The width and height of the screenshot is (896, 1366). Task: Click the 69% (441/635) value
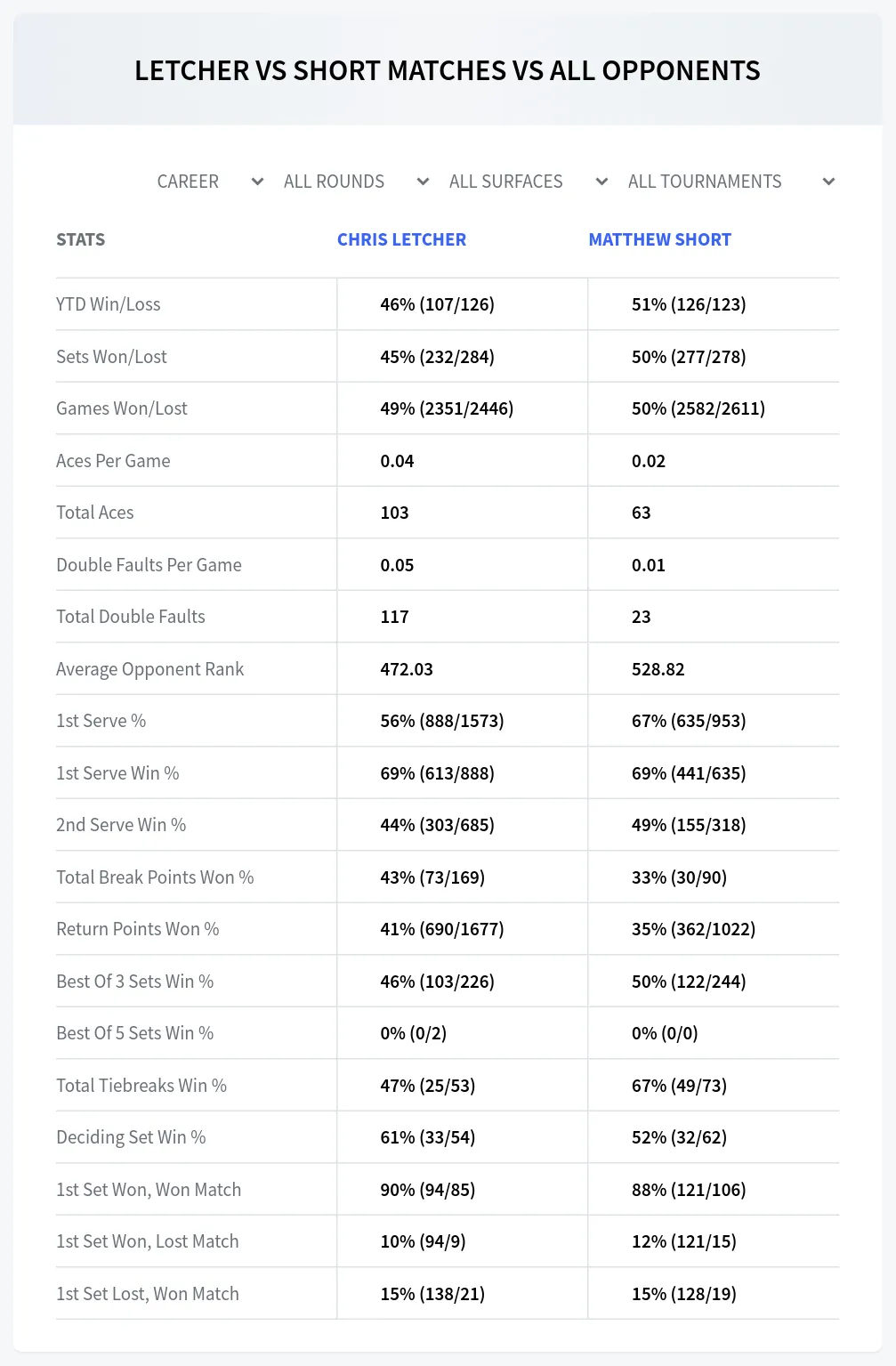pos(689,773)
